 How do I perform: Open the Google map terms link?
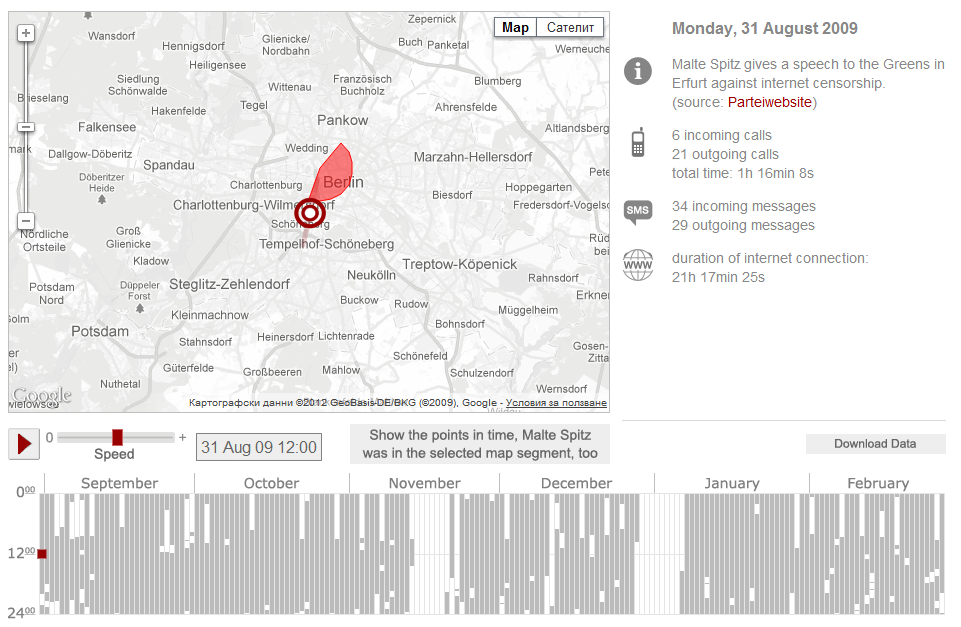556,403
